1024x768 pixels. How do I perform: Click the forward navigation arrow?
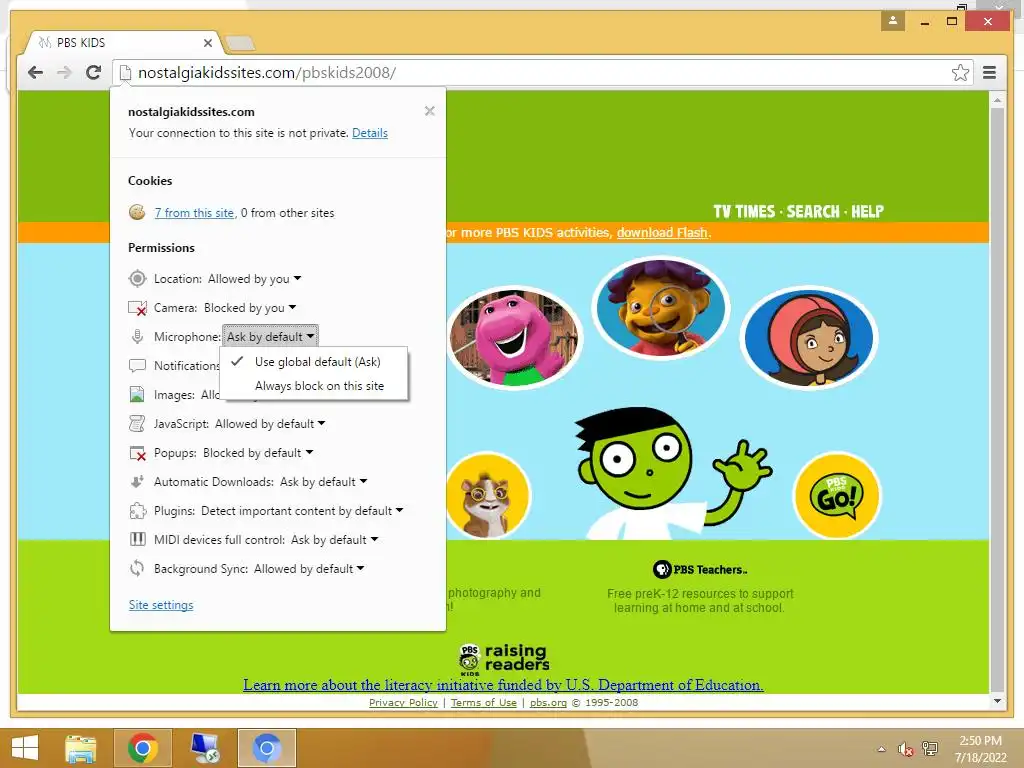(x=64, y=72)
